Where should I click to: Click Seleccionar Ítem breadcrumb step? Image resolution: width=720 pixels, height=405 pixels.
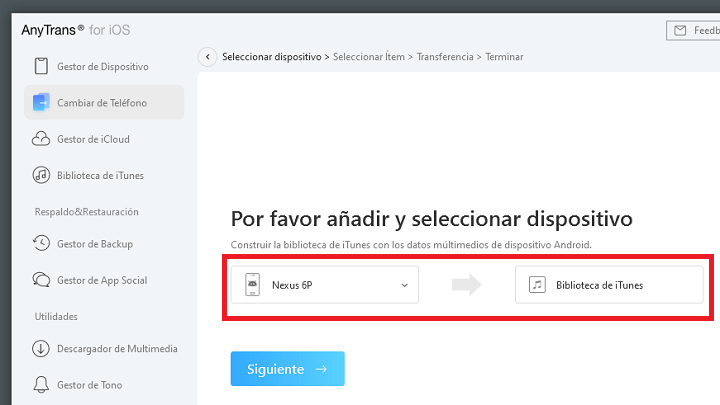point(369,57)
